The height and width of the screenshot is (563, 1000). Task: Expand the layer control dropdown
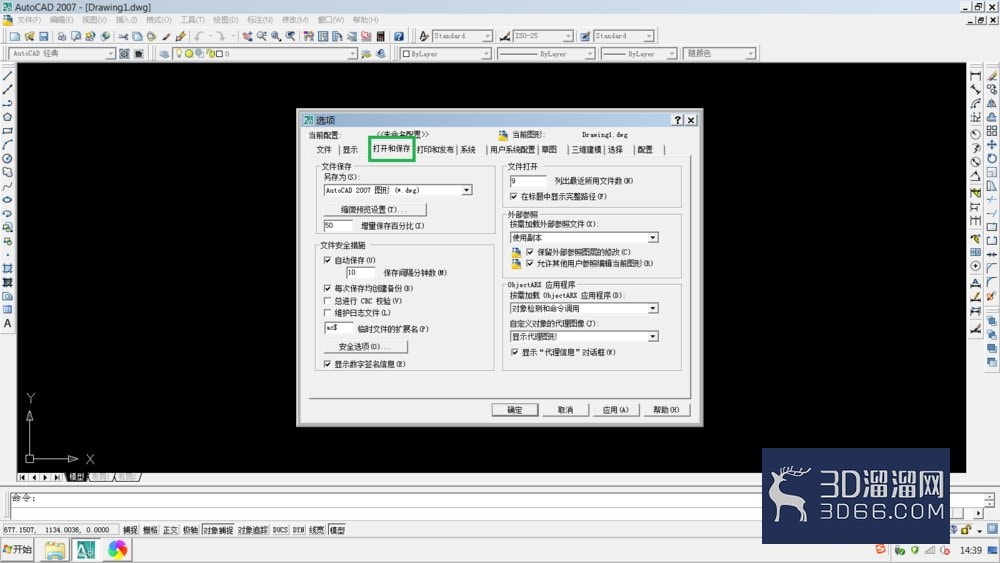tap(353, 54)
